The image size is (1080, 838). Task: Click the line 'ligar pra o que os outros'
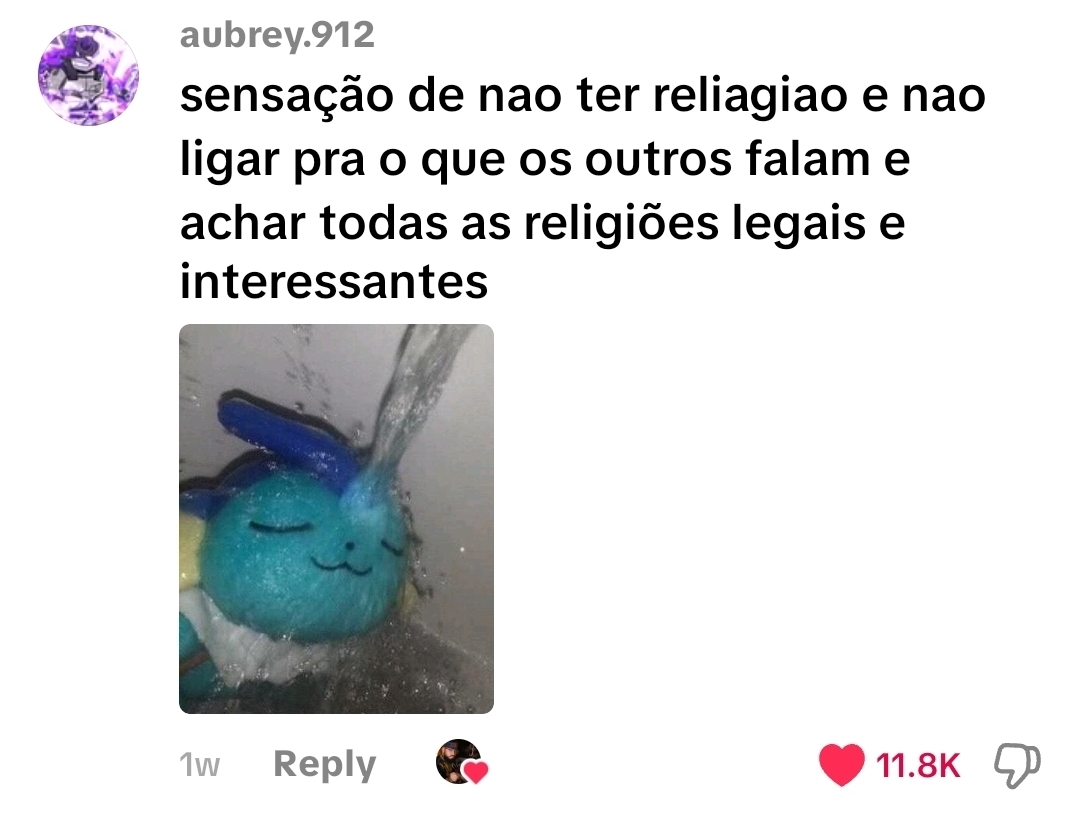point(545,160)
